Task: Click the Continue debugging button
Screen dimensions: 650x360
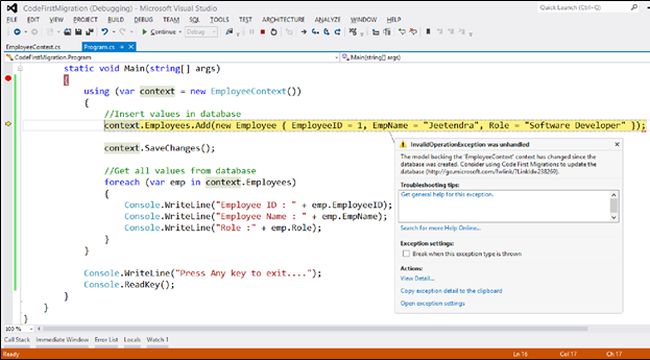Action: pyautogui.click(x=161, y=32)
